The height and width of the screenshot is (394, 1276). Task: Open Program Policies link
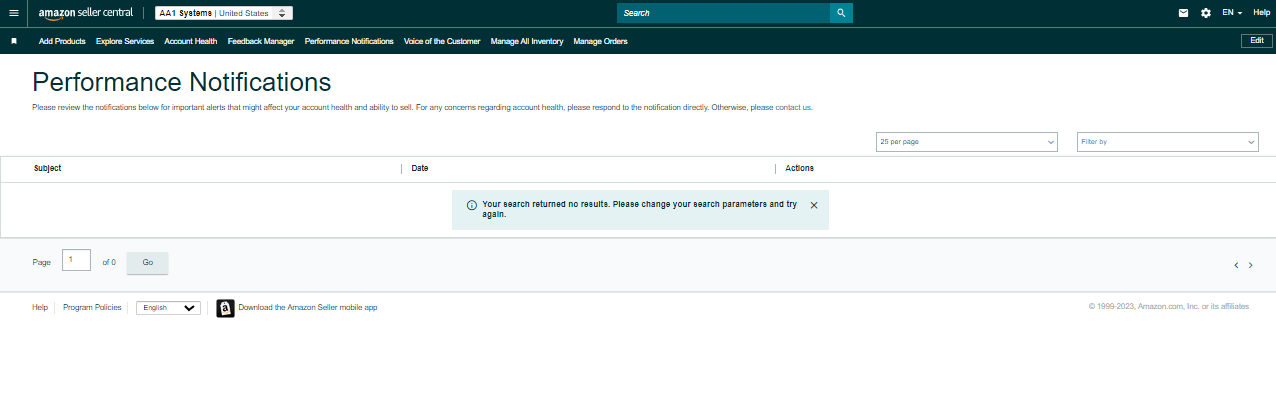[x=92, y=308]
